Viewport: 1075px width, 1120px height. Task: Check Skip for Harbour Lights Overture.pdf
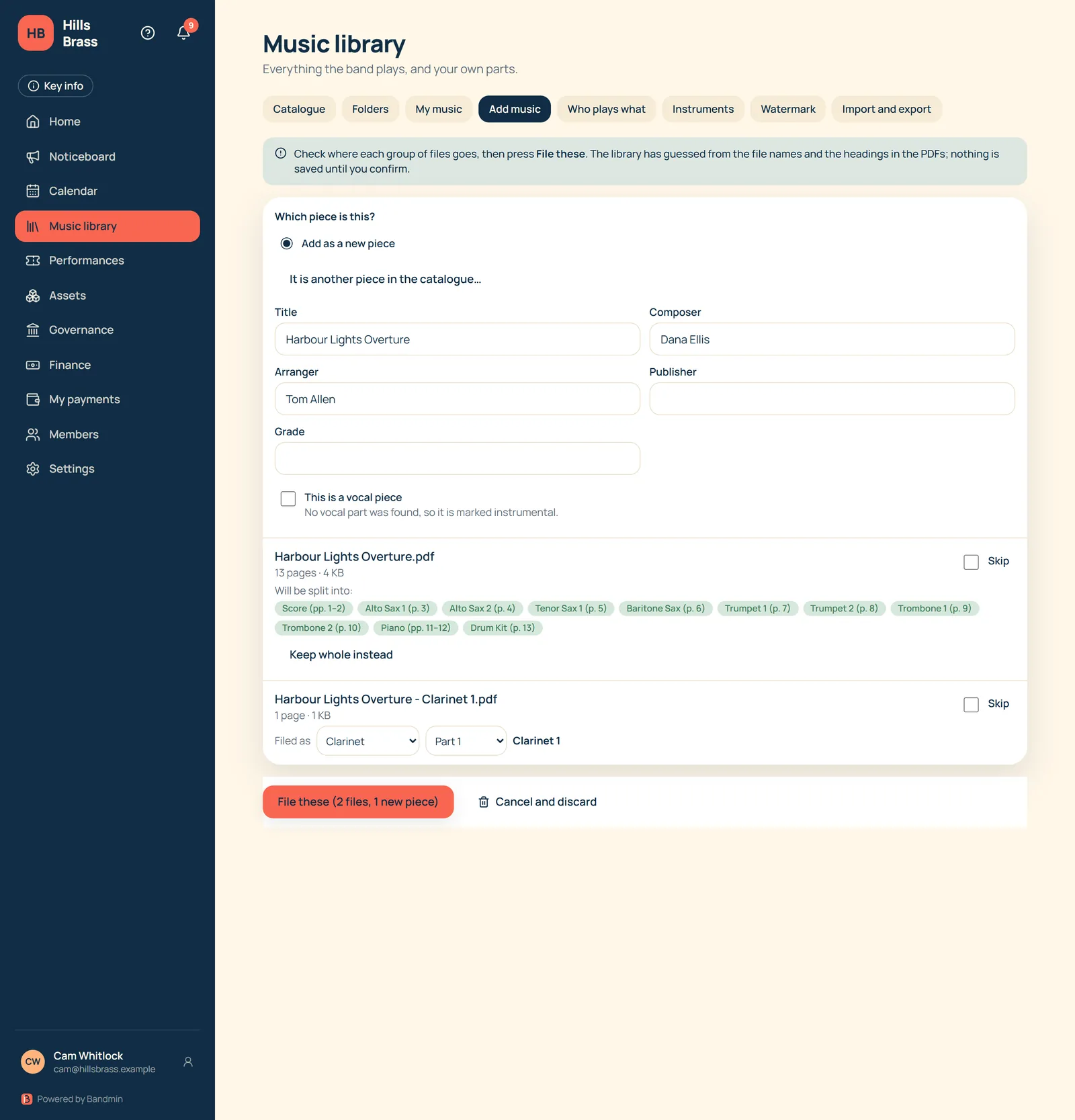[971, 562]
